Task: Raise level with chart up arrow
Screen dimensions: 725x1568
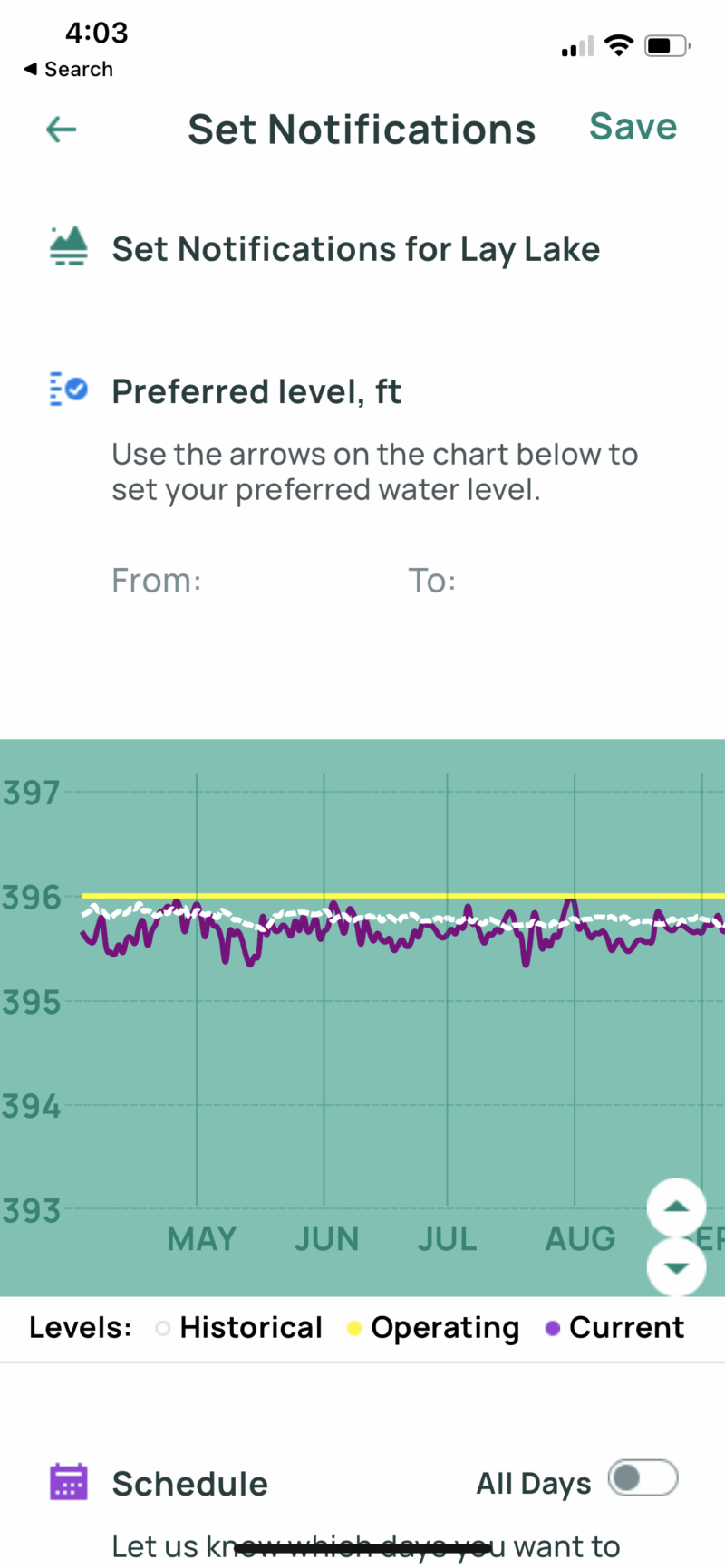Action: tap(676, 1207)
